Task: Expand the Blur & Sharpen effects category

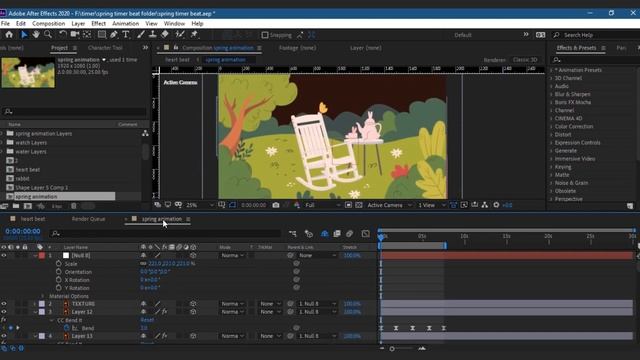Action: tap(551, 94)
